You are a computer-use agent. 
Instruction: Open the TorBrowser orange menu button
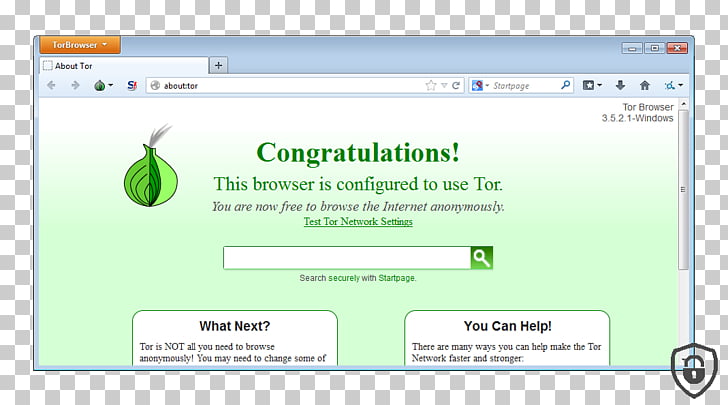tap(80, 45)
